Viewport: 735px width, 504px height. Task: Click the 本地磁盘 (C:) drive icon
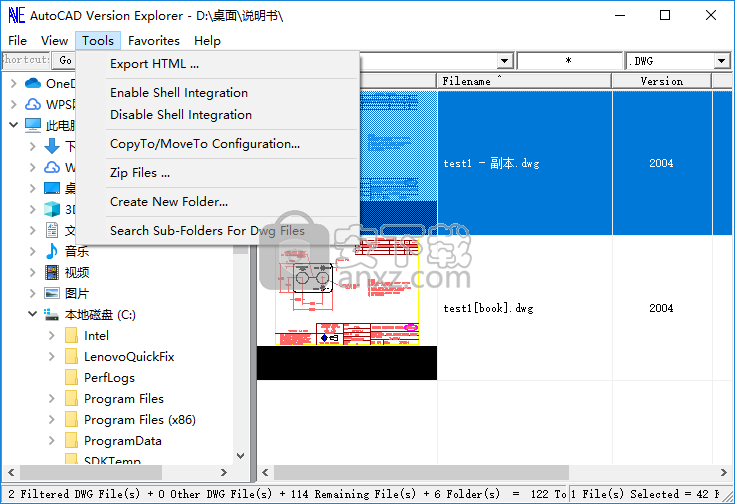coord(51,314)
